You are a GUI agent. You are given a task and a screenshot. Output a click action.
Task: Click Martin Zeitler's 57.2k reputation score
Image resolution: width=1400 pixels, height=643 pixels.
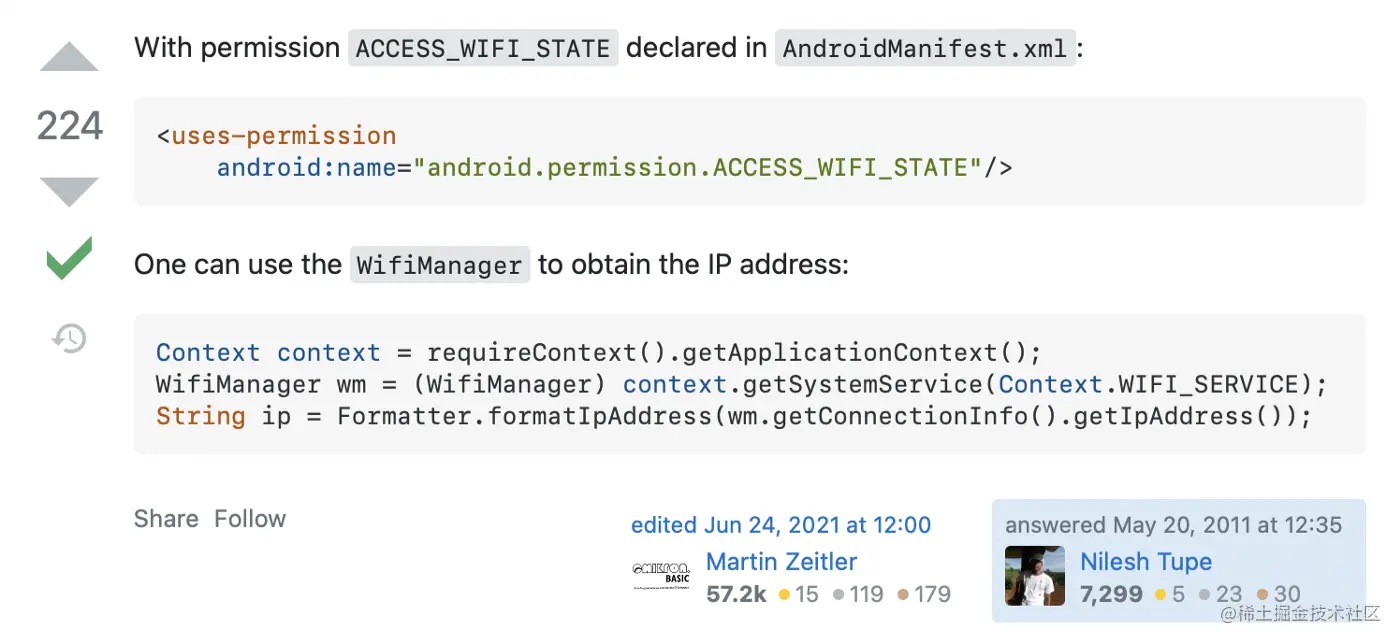(736, 595)
